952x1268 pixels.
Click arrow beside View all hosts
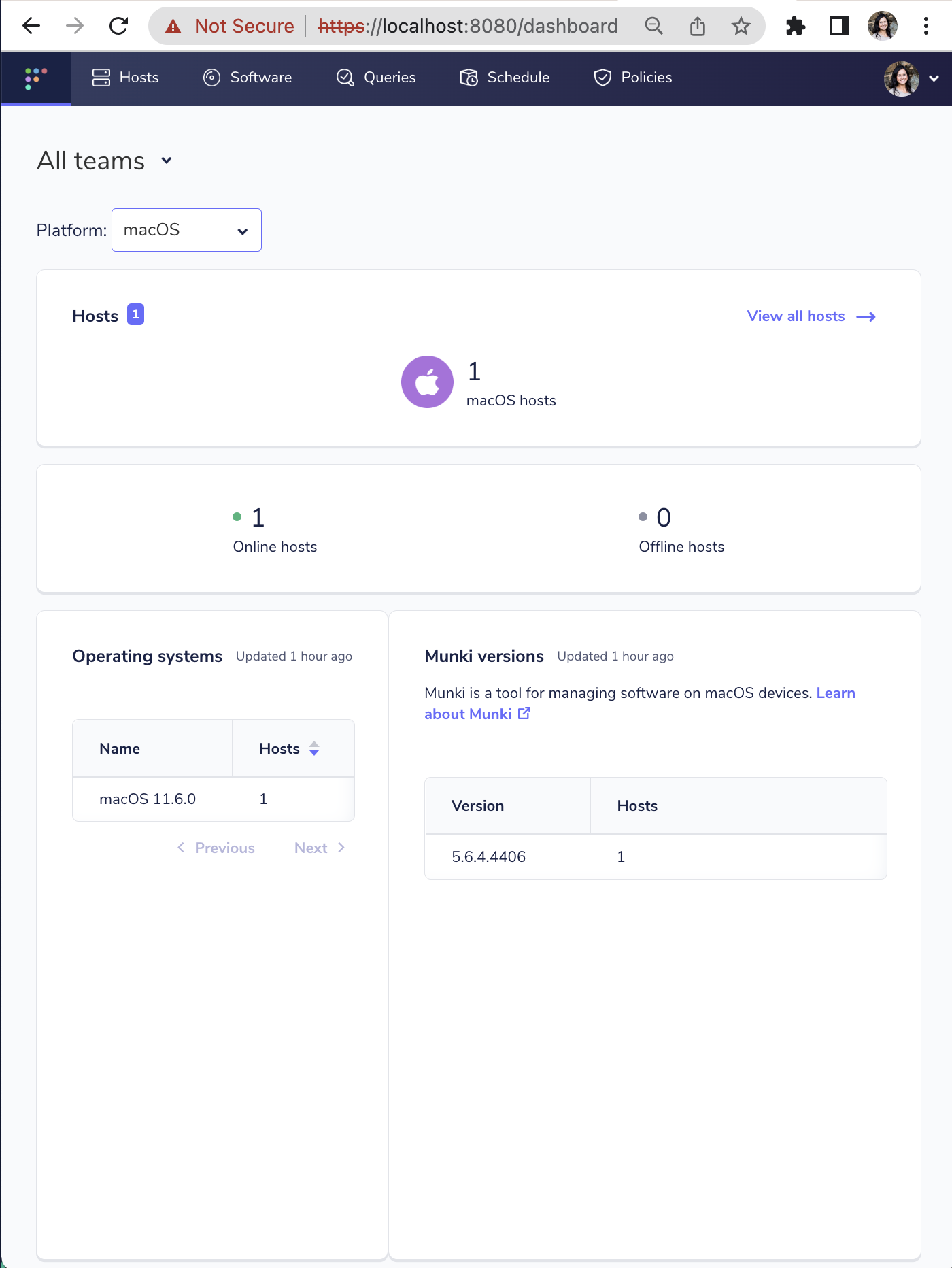[x=866, y=317]
